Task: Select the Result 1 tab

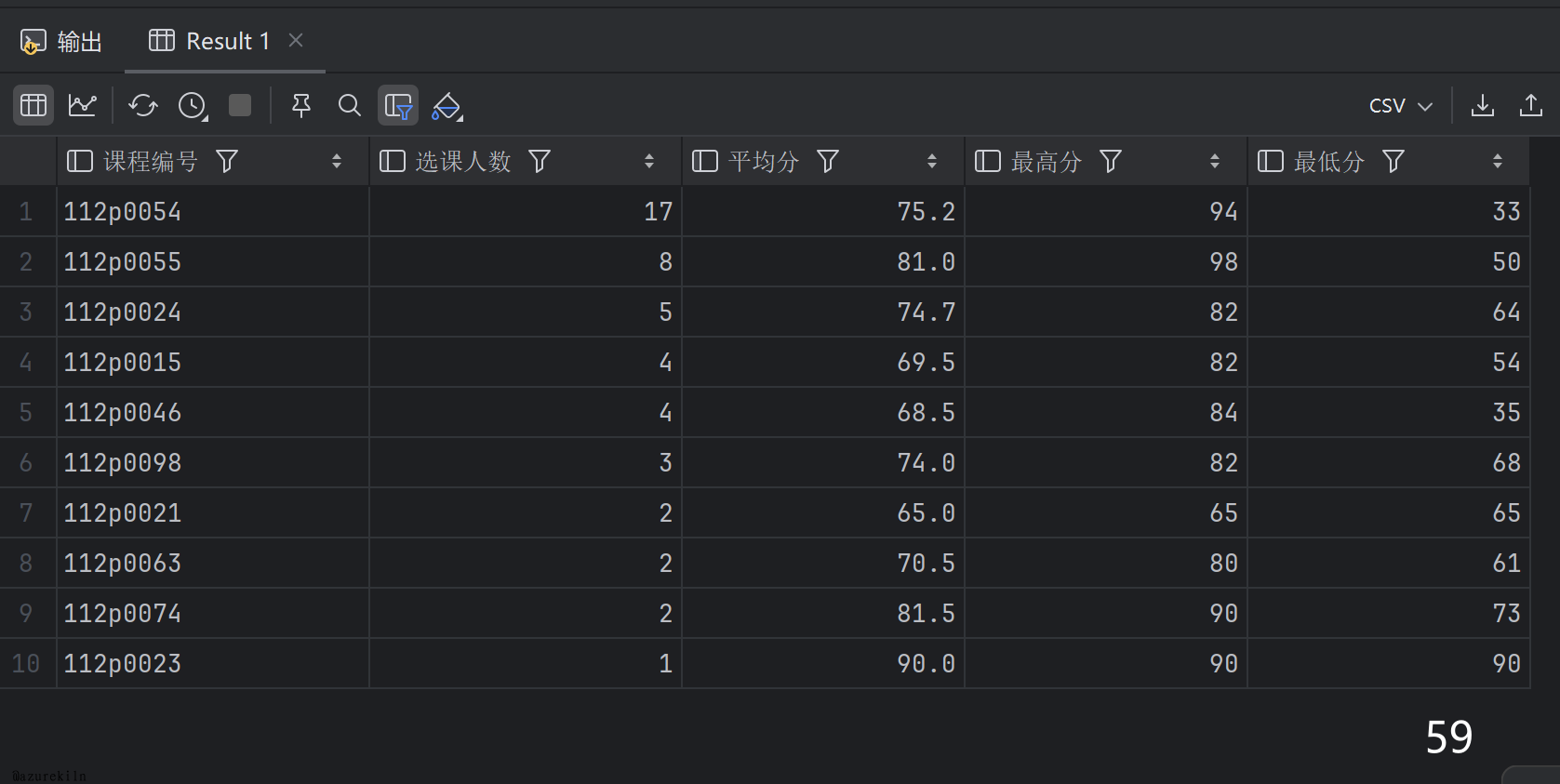Action: point(212,42)
